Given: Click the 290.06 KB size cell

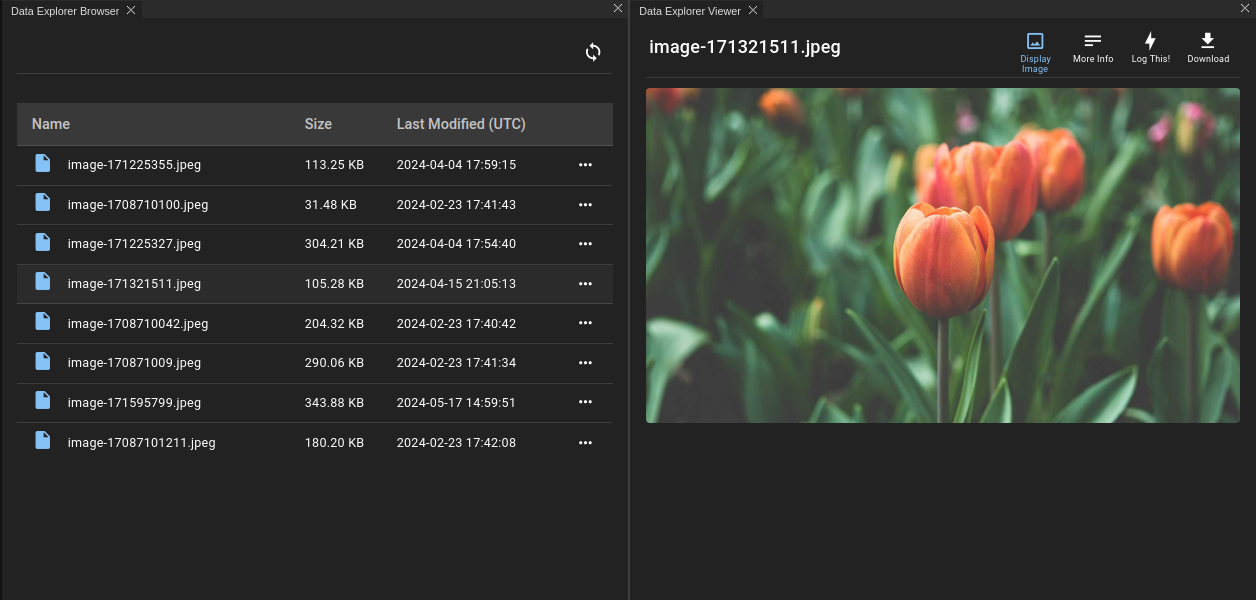Looking at the screenshot, I should (x=334, y=363).
